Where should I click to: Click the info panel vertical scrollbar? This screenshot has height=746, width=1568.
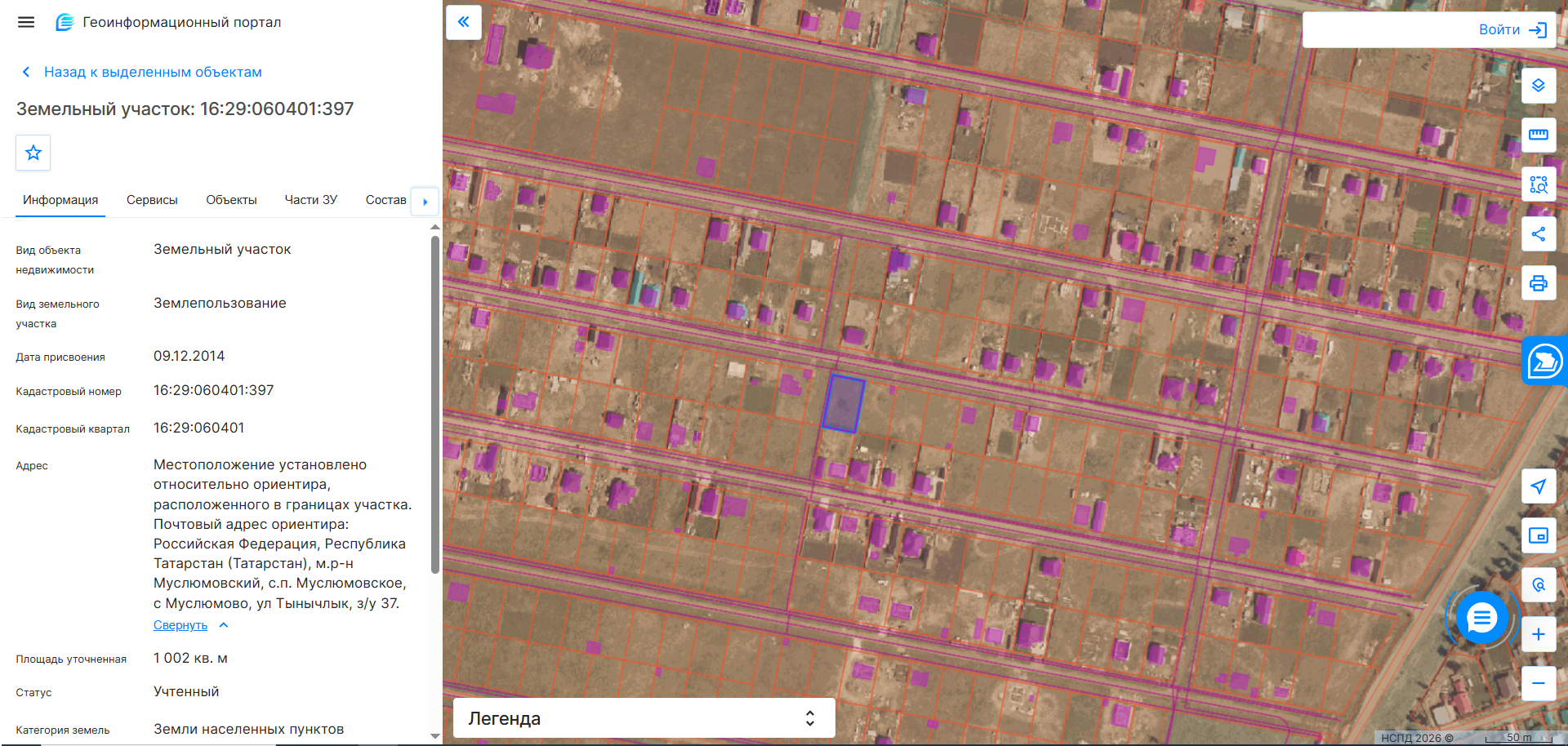coord(435,404)
